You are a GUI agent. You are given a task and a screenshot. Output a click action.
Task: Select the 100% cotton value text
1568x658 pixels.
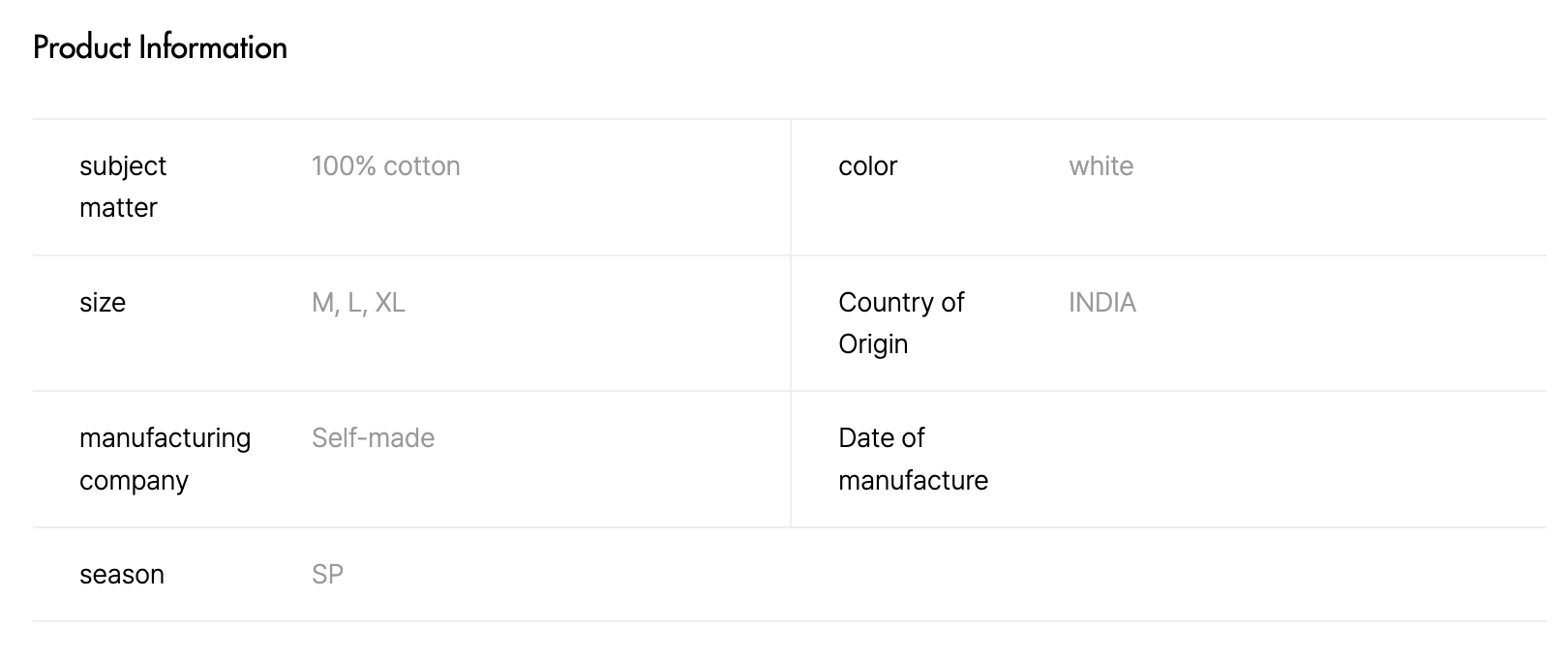click(x=385, y=166)
